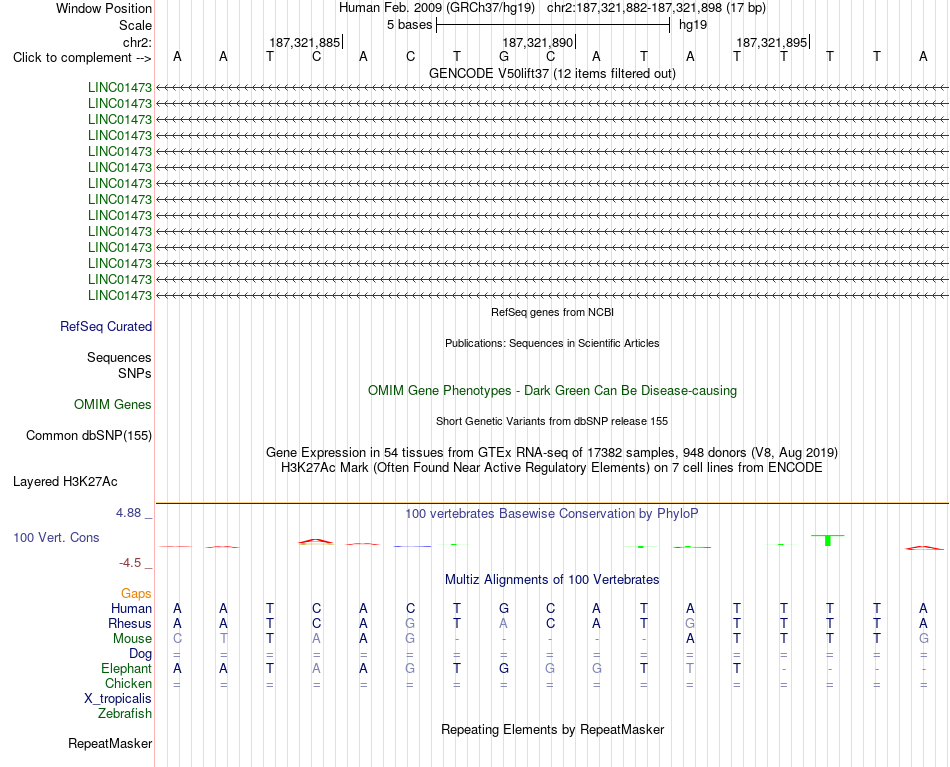Click the hg19 label beside the scale bar

pos(693,25)
